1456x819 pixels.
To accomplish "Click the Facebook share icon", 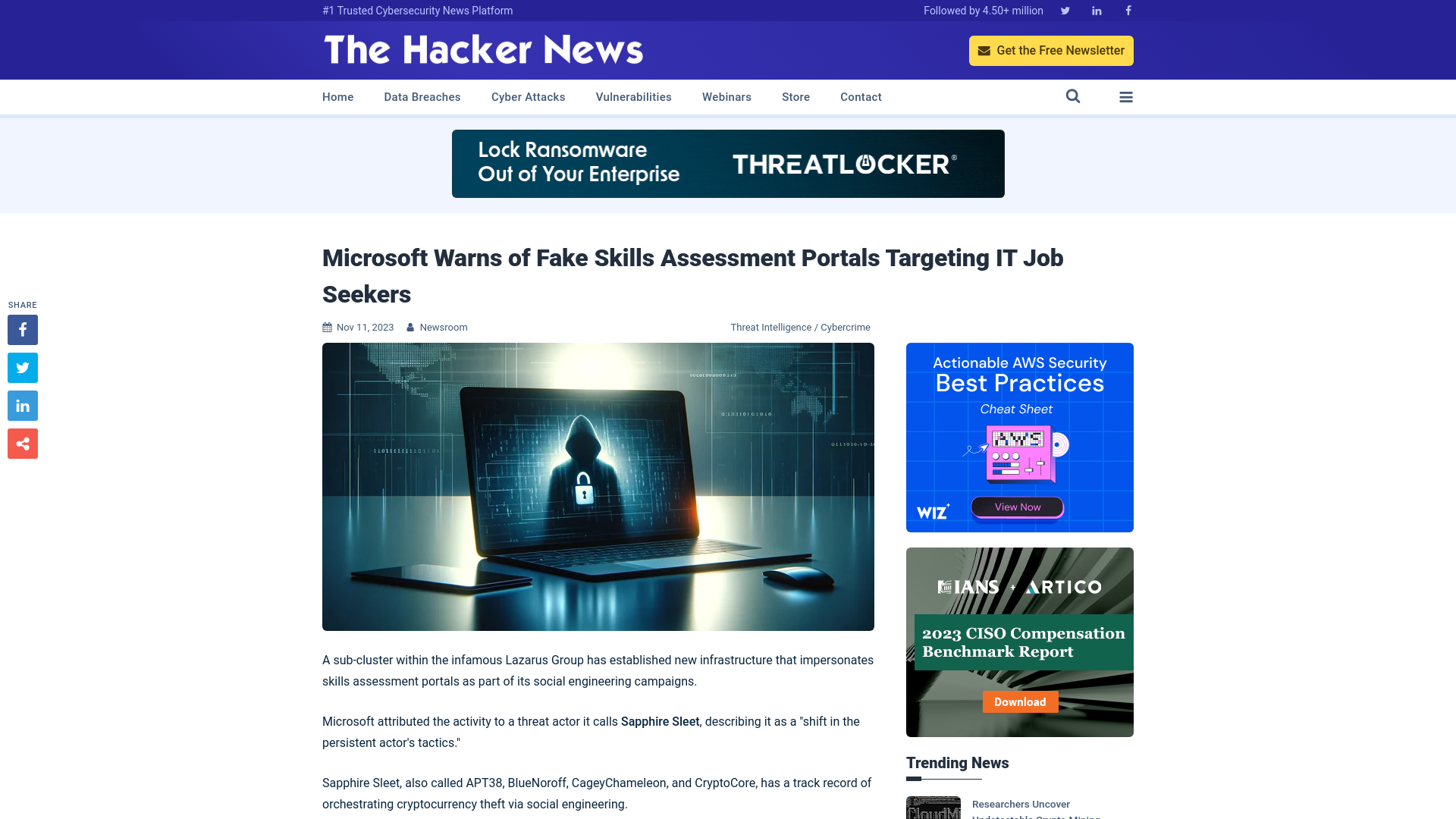I will tap(22, 330).
